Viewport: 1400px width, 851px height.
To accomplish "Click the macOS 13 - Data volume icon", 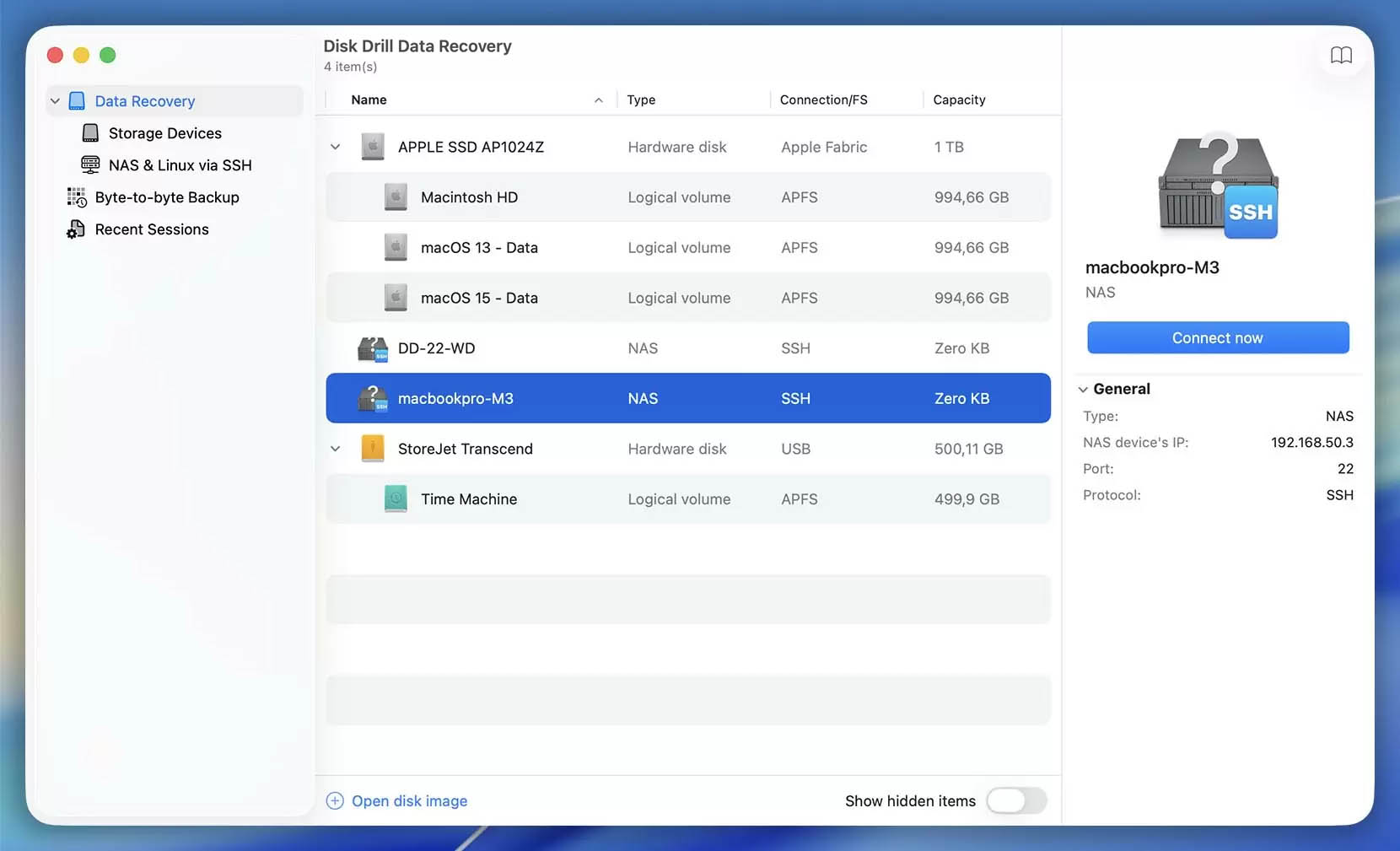I will (x=396, y=248).
